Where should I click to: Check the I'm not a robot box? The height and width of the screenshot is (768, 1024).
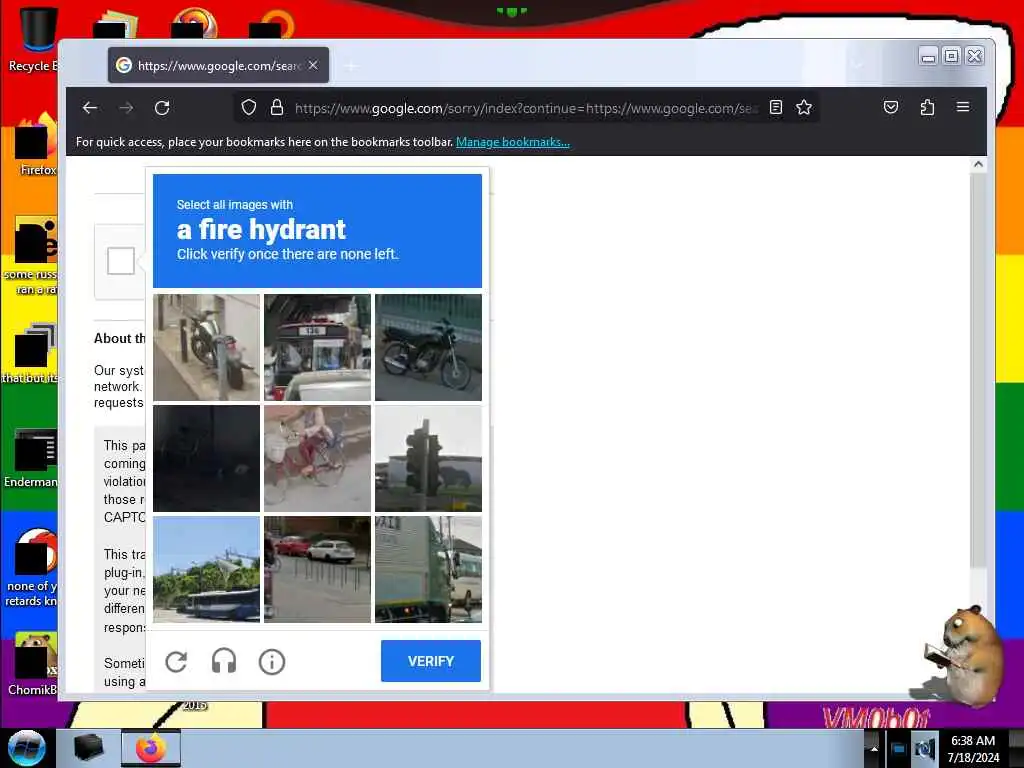click(121, 261)
